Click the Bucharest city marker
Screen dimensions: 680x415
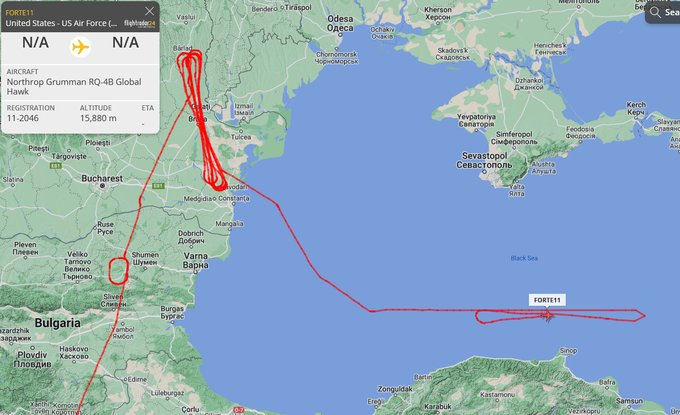[x=102, y=186]
